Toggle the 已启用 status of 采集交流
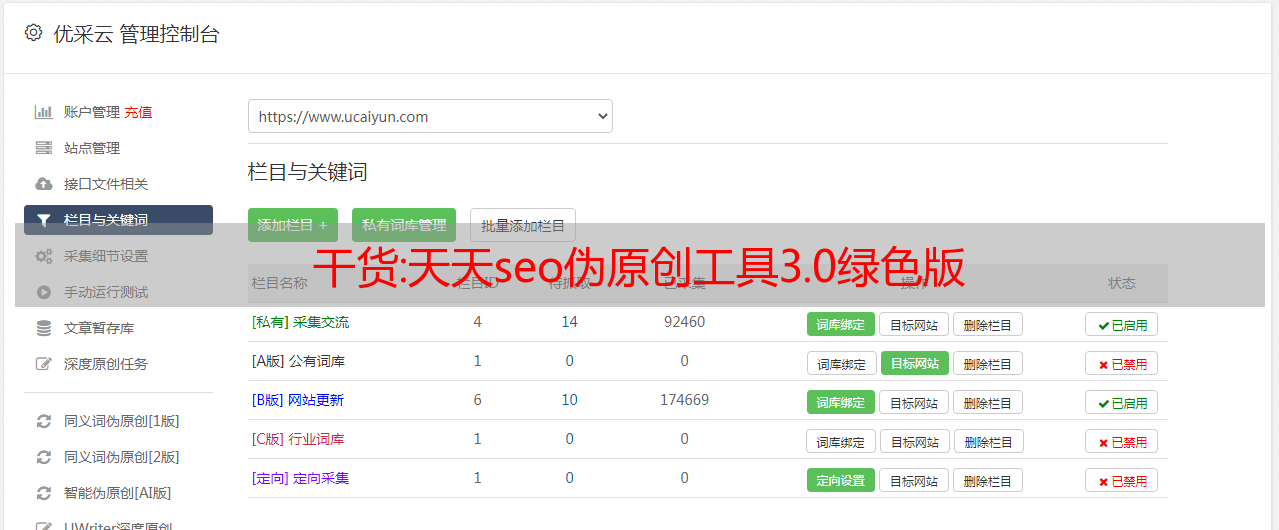1279x530 pixels. click(x=1122, y=324)
